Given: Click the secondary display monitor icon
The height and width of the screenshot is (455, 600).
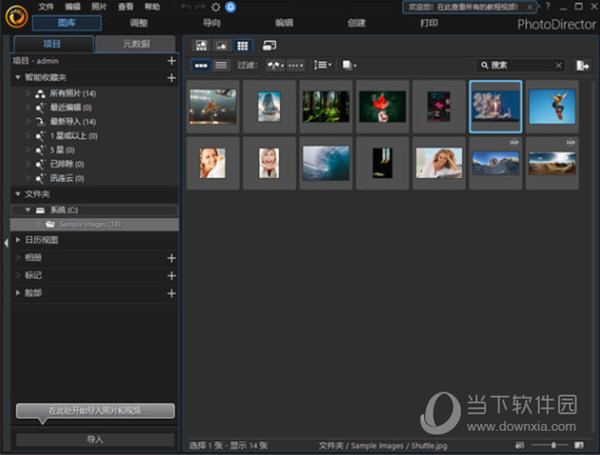Looking at the screenshot, I should [269, 46].
